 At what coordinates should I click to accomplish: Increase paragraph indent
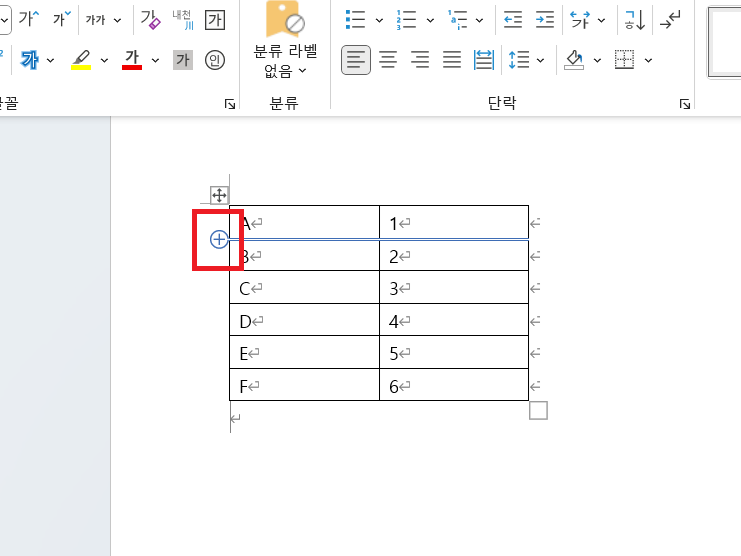tap(545, 20)
